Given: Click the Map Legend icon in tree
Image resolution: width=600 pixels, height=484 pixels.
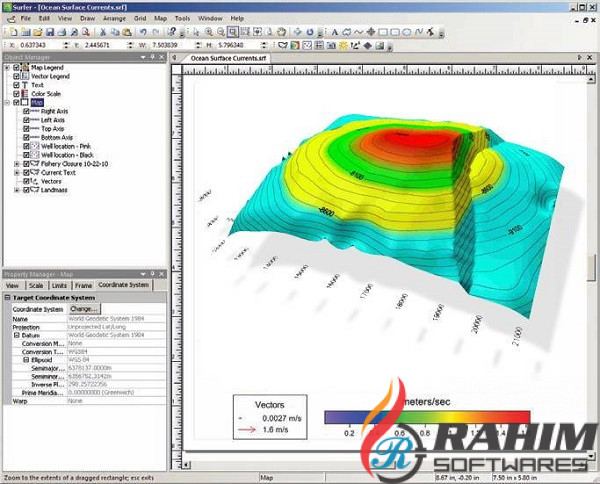Looking at the screenshot, I should [26, 69].
